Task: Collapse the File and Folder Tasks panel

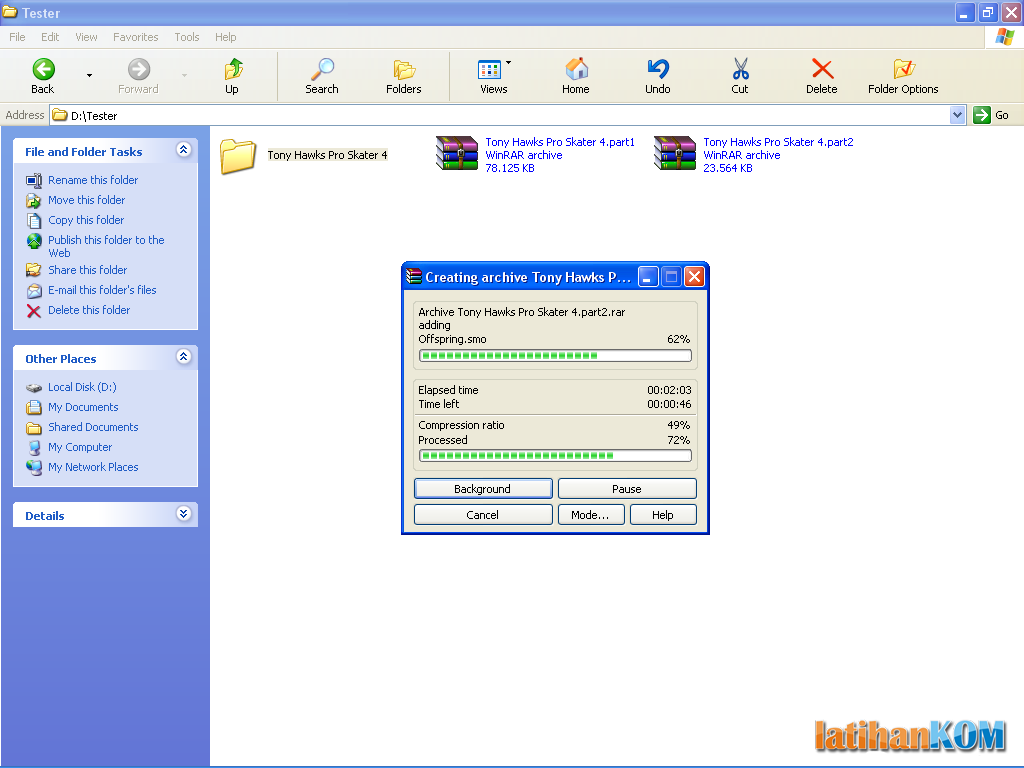Action: point(184,150)
